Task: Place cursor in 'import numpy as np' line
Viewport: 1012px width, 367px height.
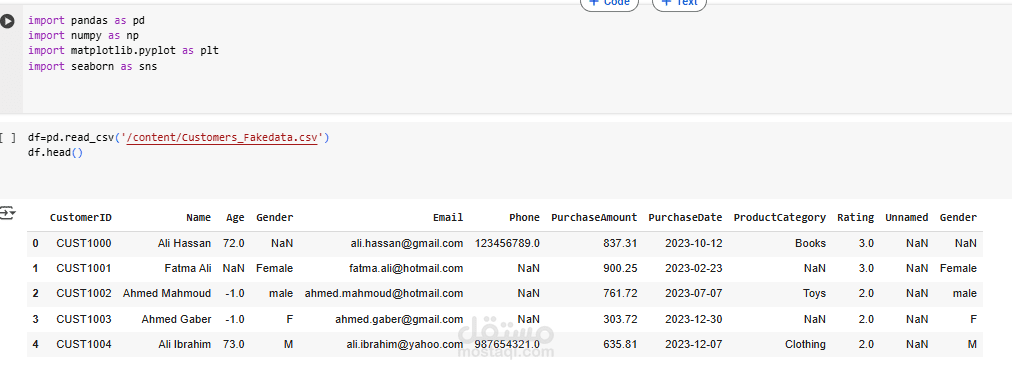Action: (83, 35)
